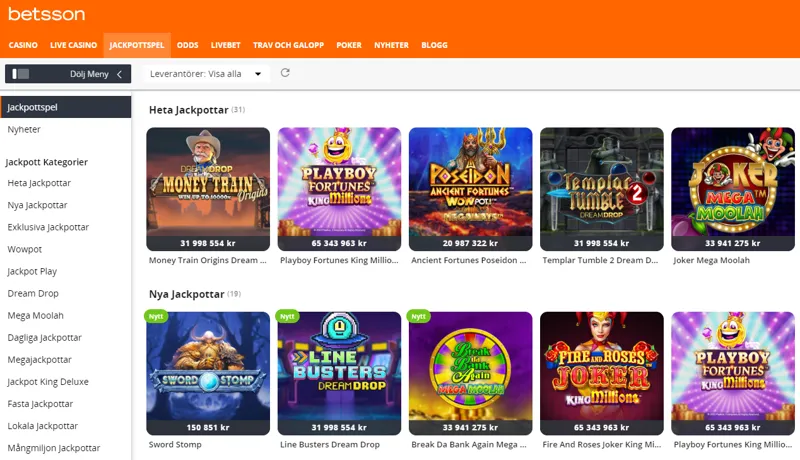The width and height of the screenshot is (800, 460).
Task: Open Fasta Jackpottar category
Action: click(40, 404)
